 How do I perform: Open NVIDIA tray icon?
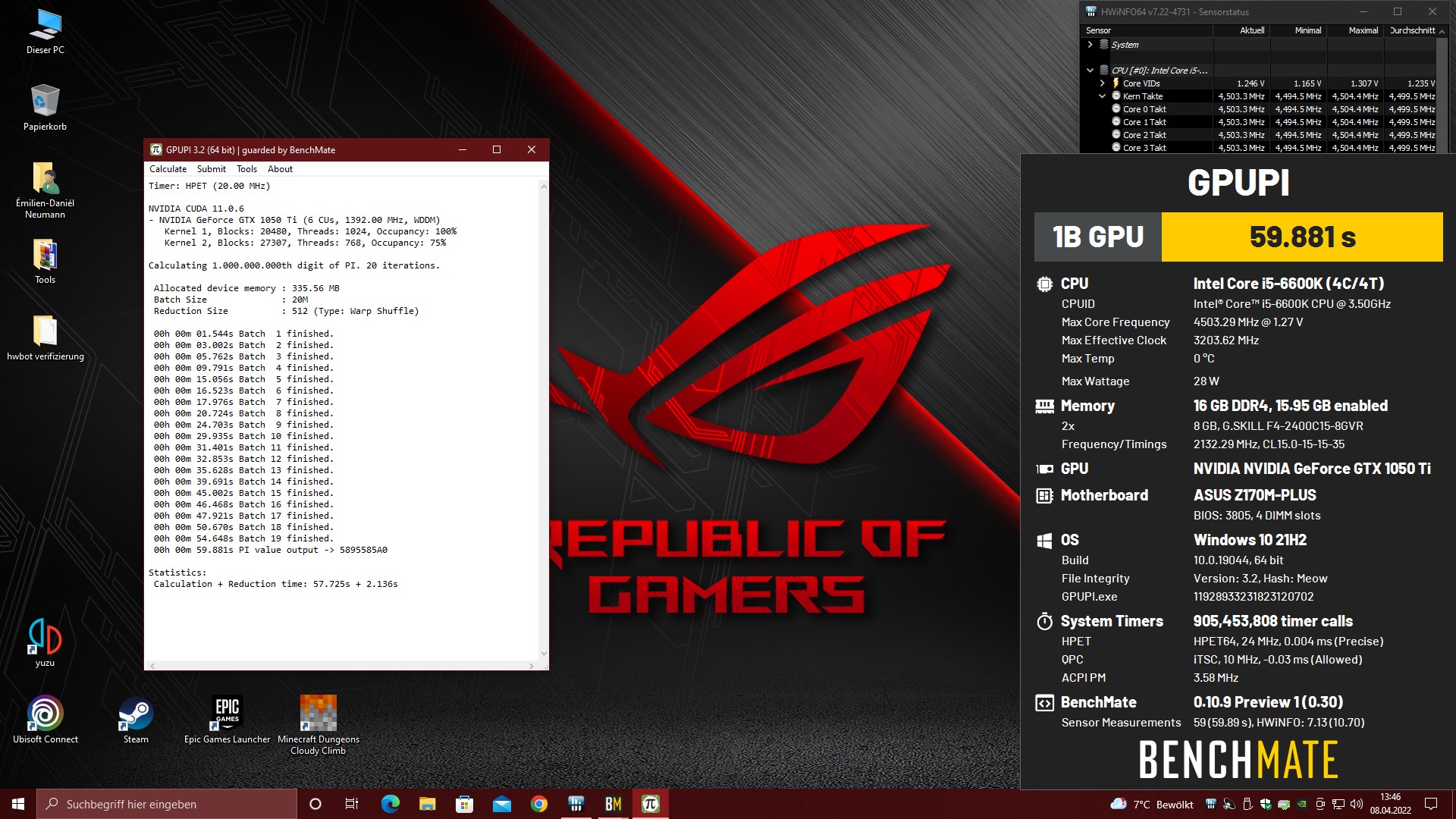pyautogui.click(x=1302, y=804)
